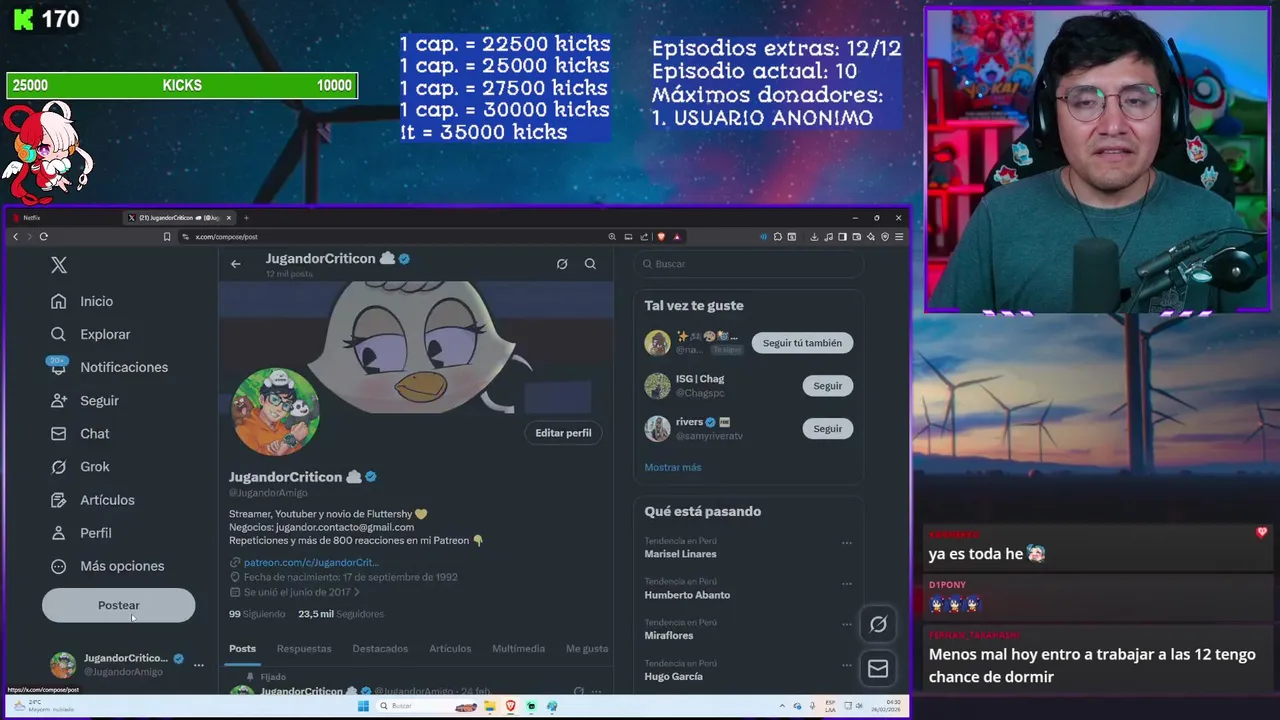Screen dimensions: 1280x720
Task: Open Notificaciones in the sidebar
Action: pos(110,367)
